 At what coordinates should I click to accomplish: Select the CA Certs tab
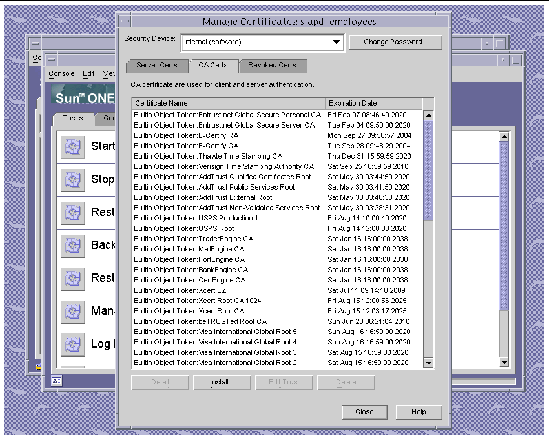point(213,65)
